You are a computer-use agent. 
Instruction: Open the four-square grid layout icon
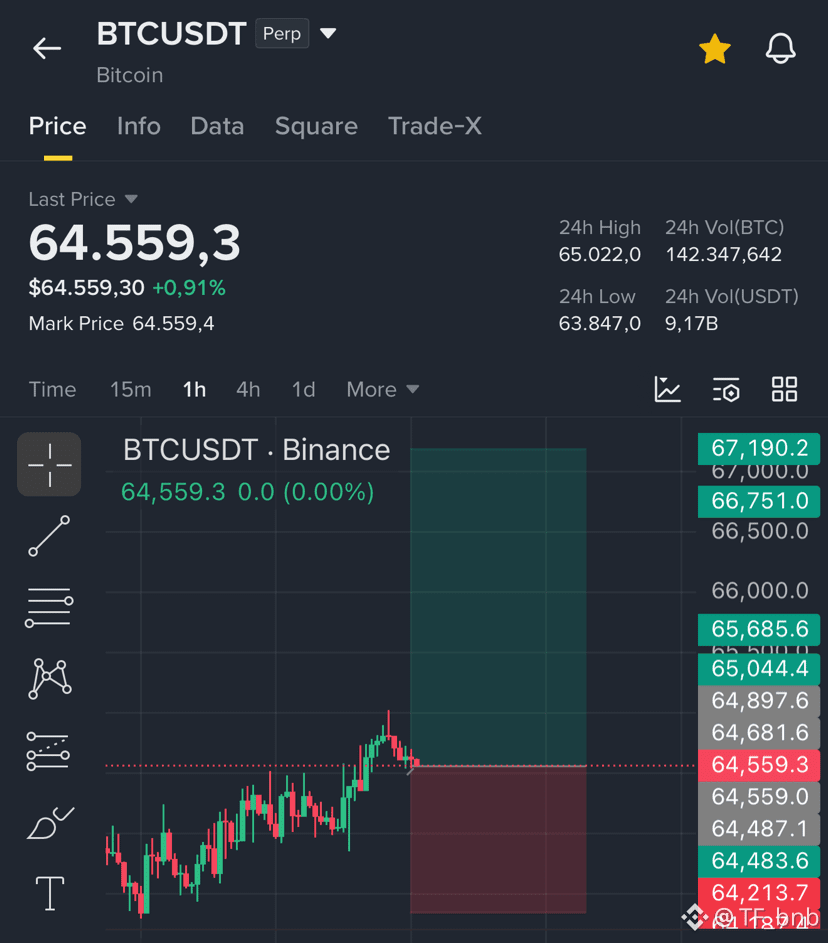[x=785, y=389]
